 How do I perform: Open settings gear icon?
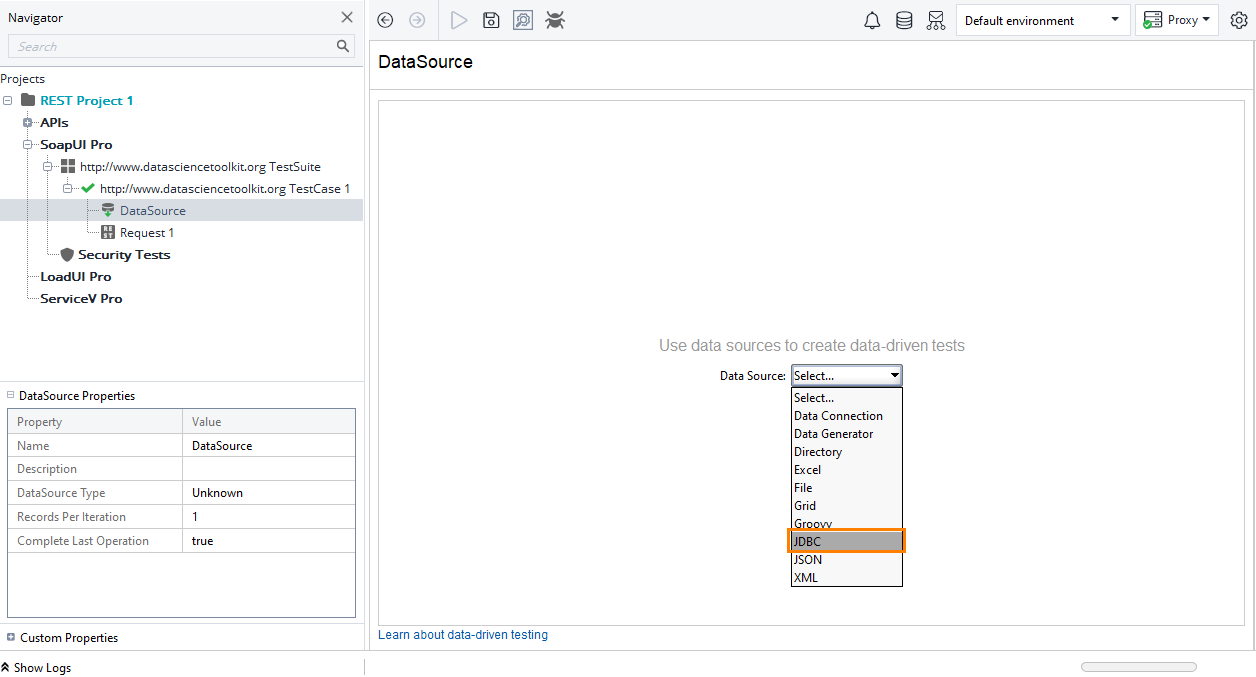1239,20
